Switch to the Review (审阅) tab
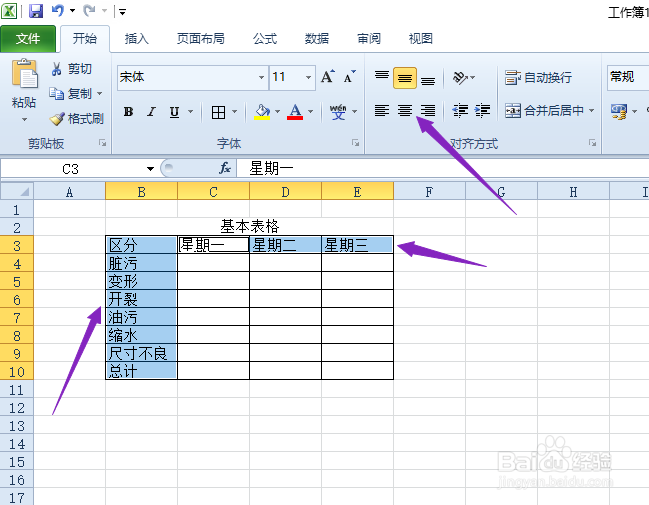 pos(368,39)
